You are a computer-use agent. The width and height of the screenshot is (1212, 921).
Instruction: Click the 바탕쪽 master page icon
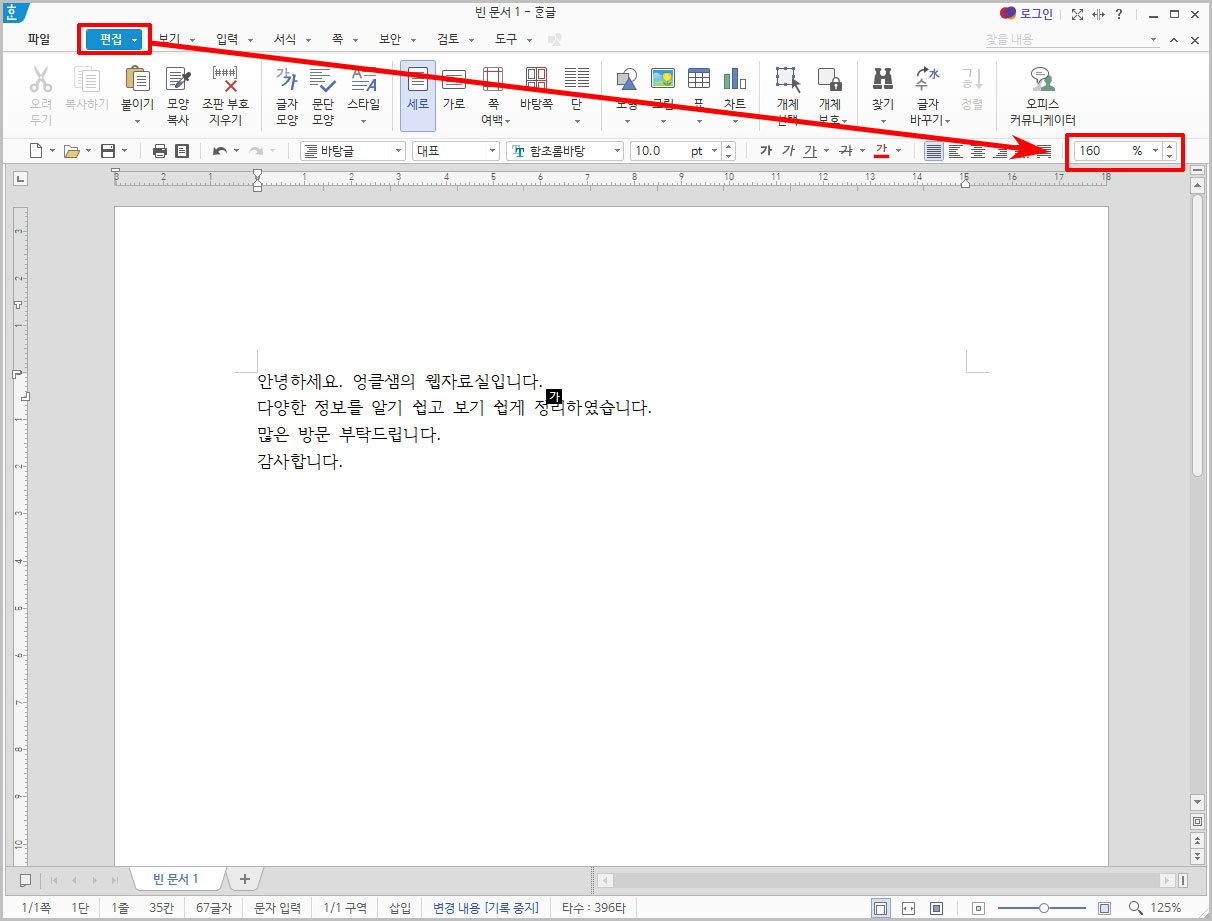click(536, 79)
